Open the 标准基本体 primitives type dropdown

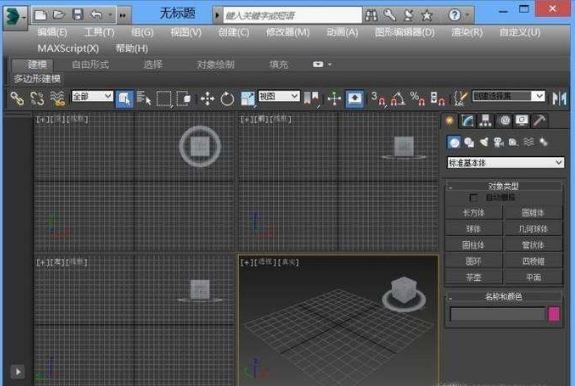[x=505, y=162]
